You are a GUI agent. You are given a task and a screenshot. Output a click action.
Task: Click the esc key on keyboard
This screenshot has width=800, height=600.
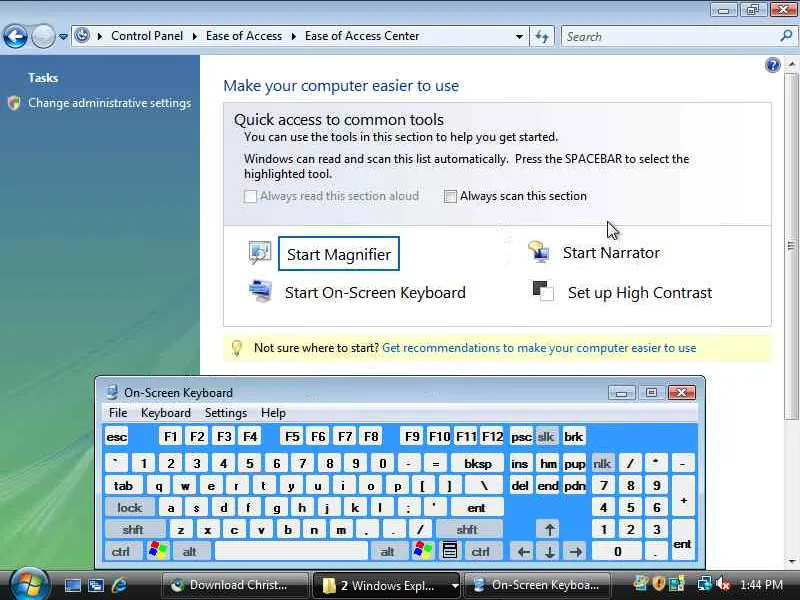click(117, 437)
